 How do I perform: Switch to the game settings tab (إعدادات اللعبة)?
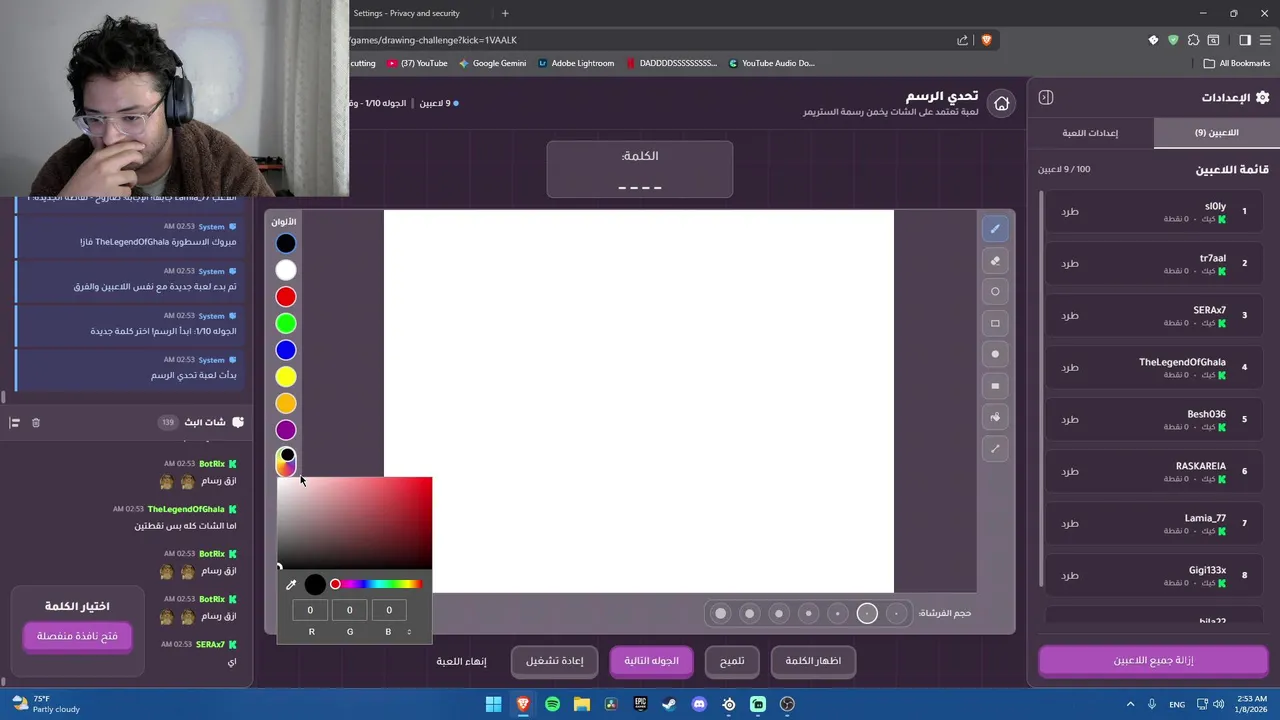[x=1090, y=133]
